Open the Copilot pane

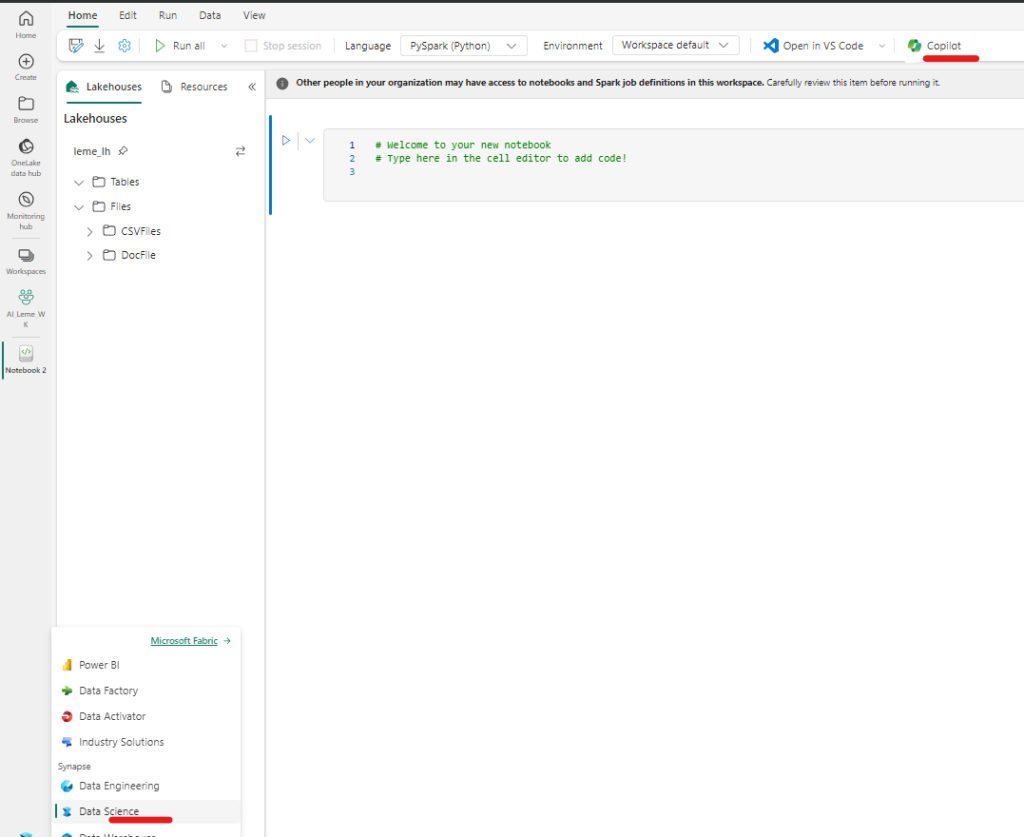pyautogui.click(x=935, y=46)
